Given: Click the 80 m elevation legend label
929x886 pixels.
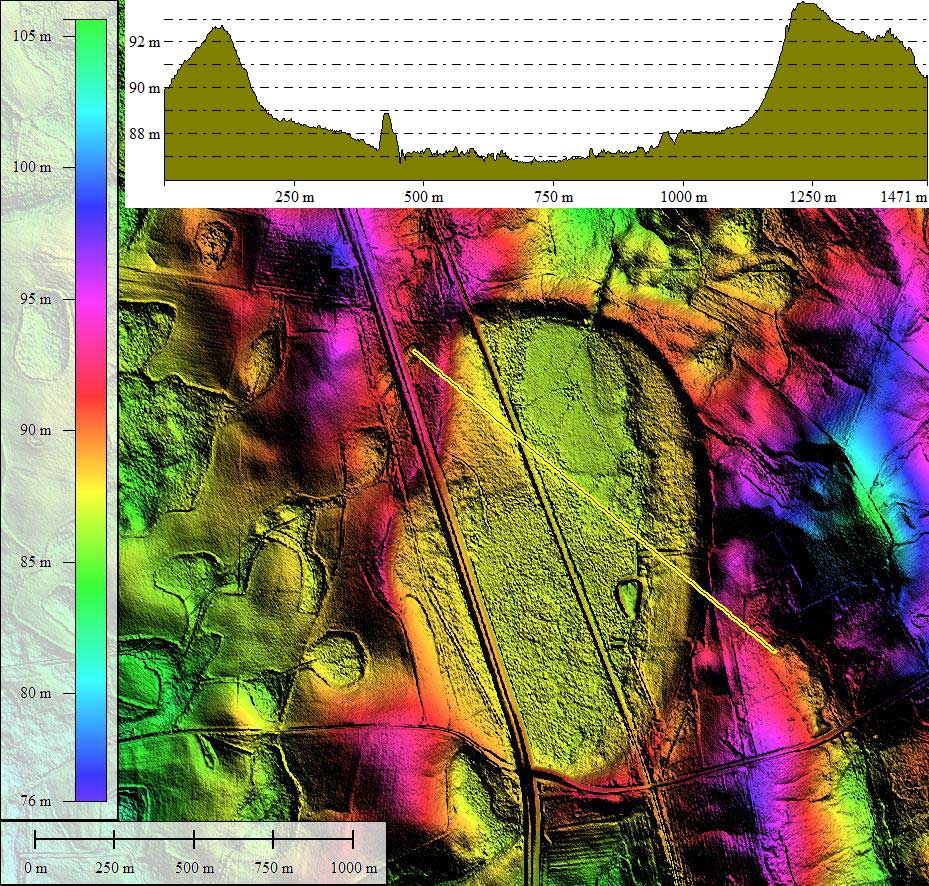Looking at the screenshot, I should [x=36, y=692].
